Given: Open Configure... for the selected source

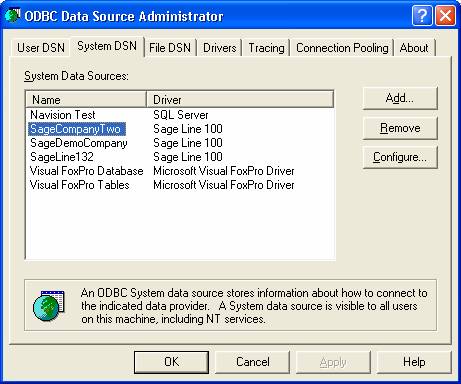Looking at the screenshot, I should [x=400, y=157].
